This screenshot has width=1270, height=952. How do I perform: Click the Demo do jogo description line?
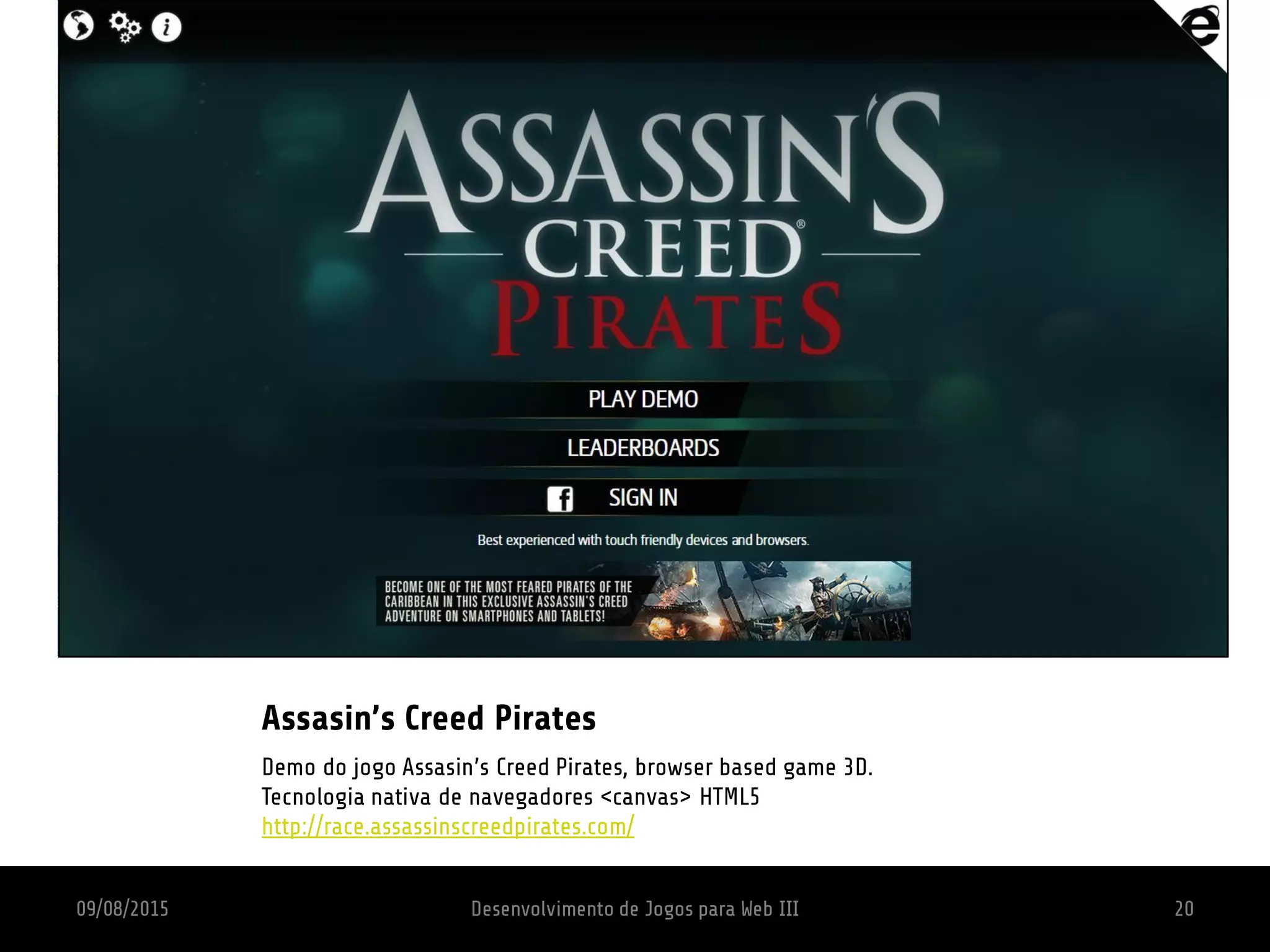[567, 767]
